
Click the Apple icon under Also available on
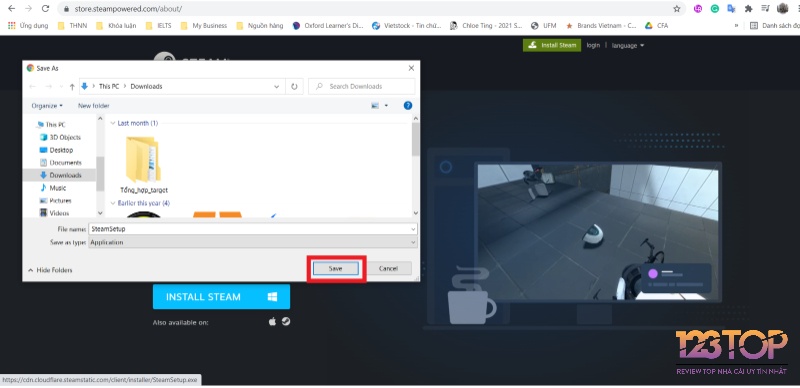click(x=272, y=322)
